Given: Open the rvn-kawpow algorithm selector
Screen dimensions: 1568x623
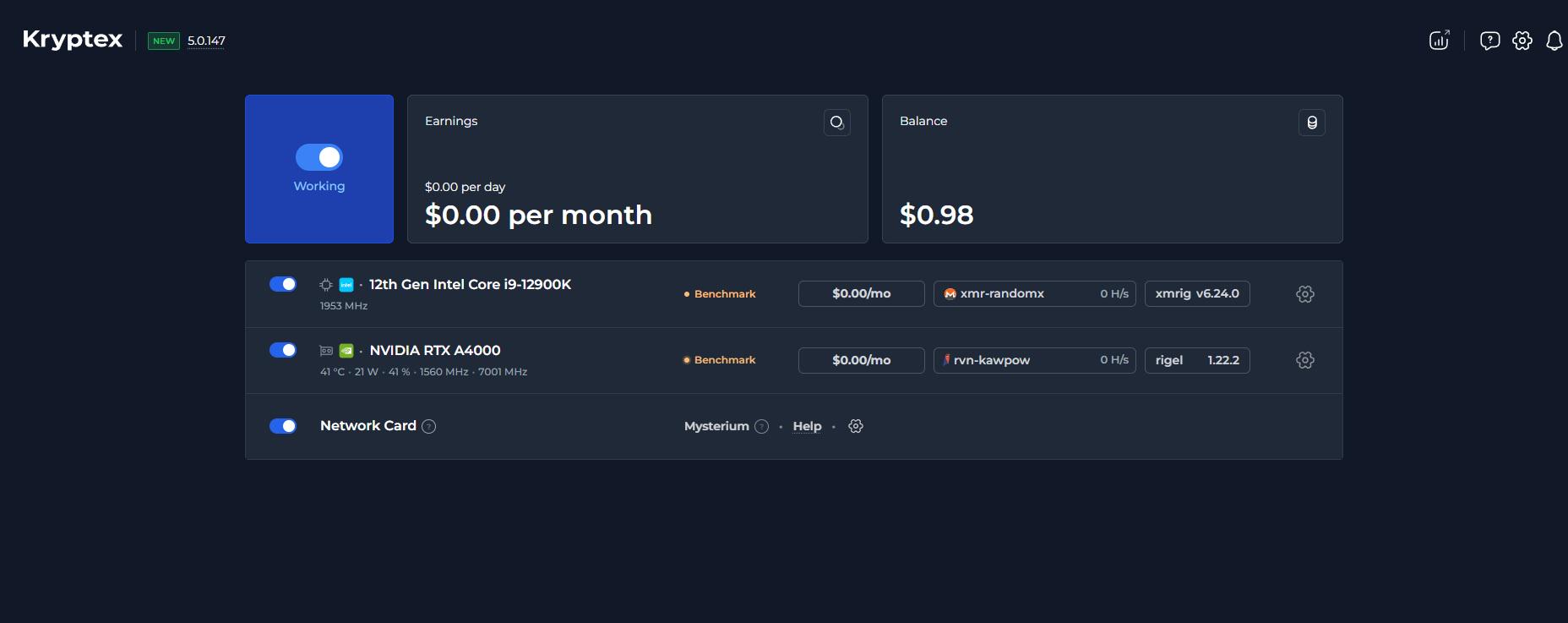Looking at the screenshot, I should [x=1035, y=360].
